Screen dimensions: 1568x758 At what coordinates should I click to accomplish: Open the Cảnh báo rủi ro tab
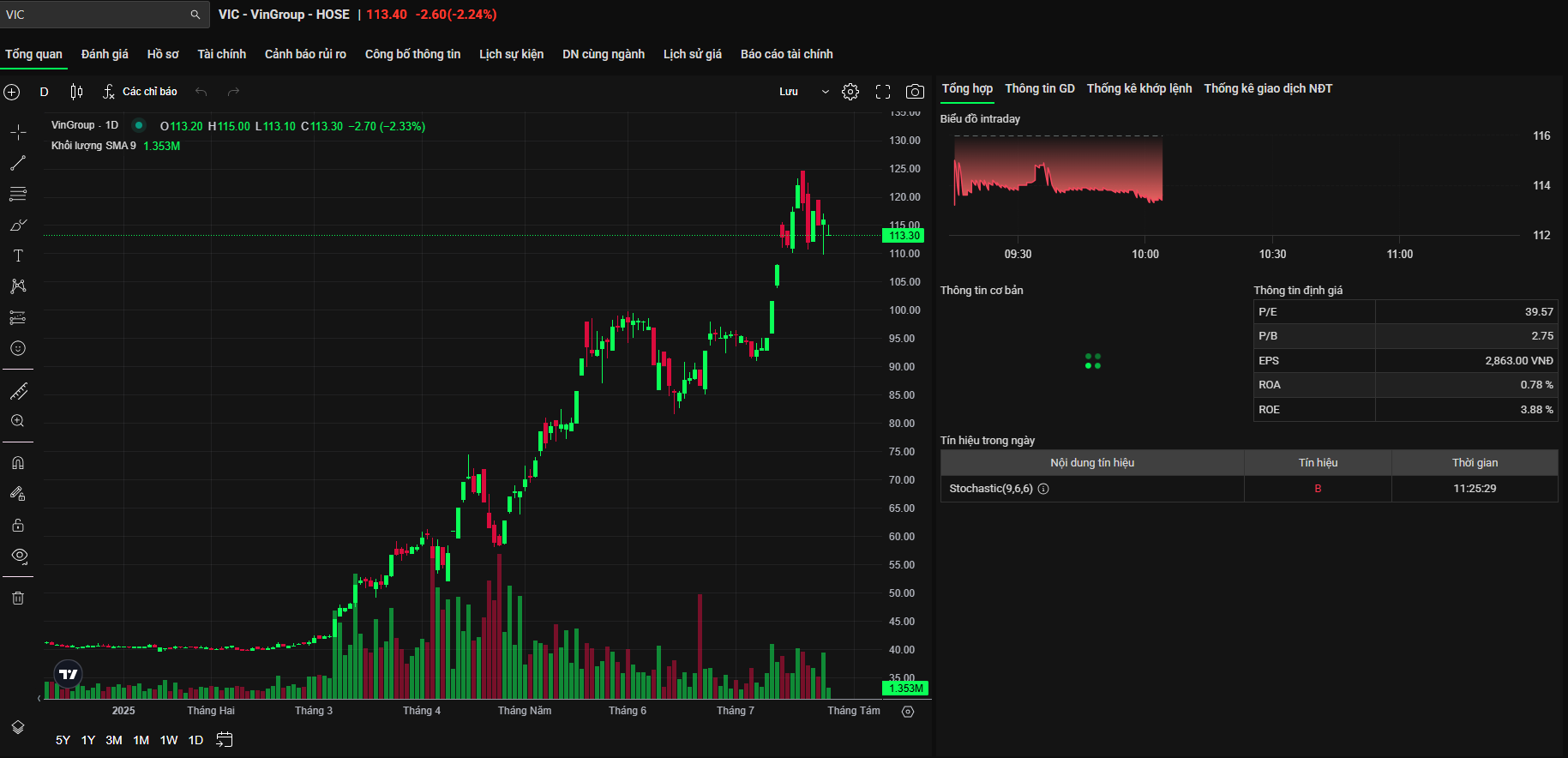click(305, 54)
